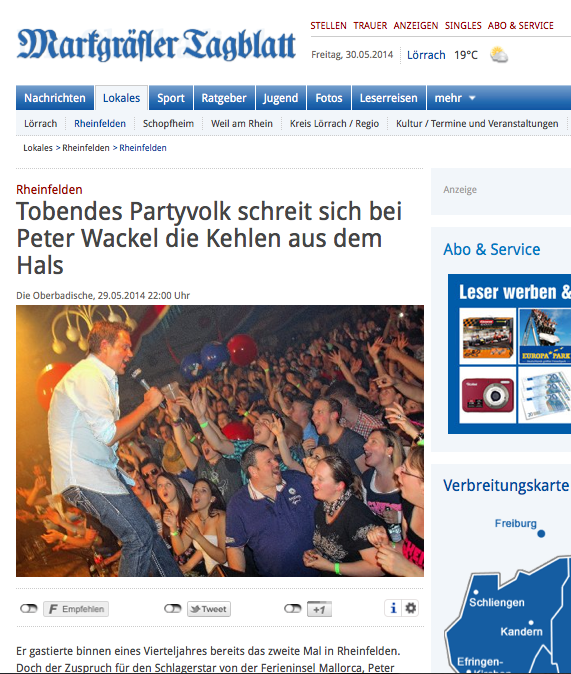
Task: Open the Lörrach weather location link
Action: (x=426, y=55)
